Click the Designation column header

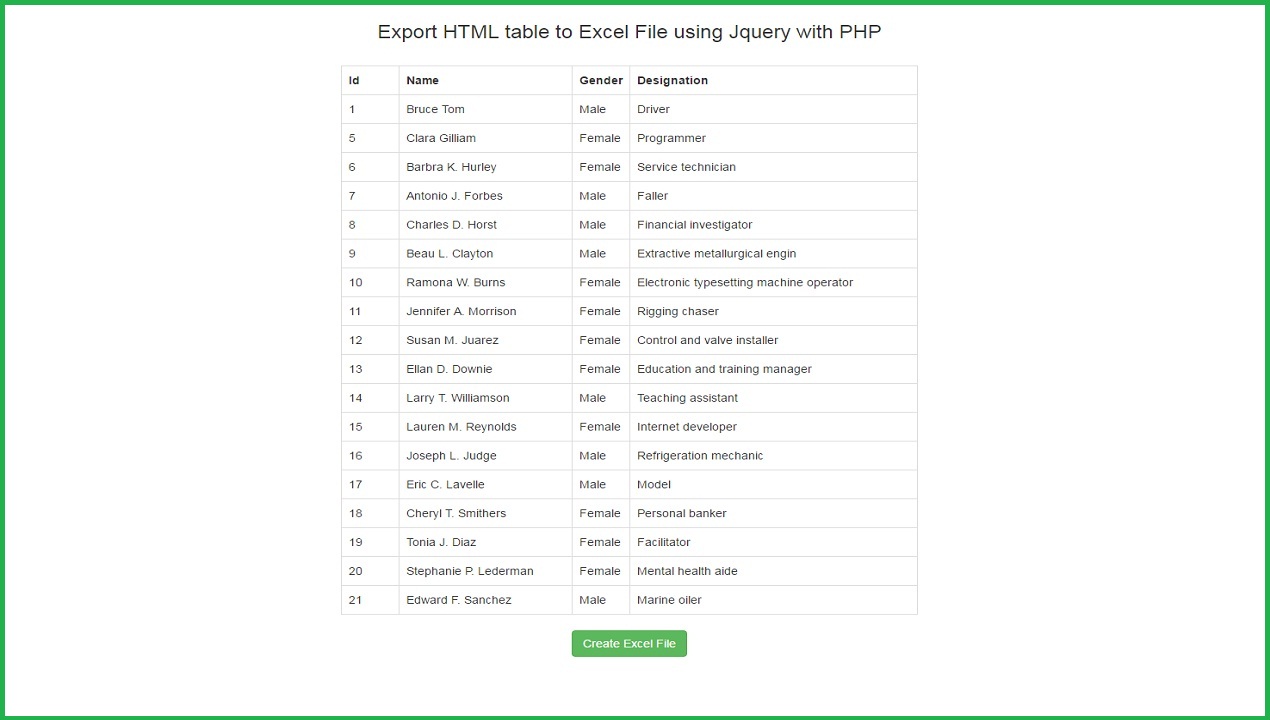click(x=672, y=80)
